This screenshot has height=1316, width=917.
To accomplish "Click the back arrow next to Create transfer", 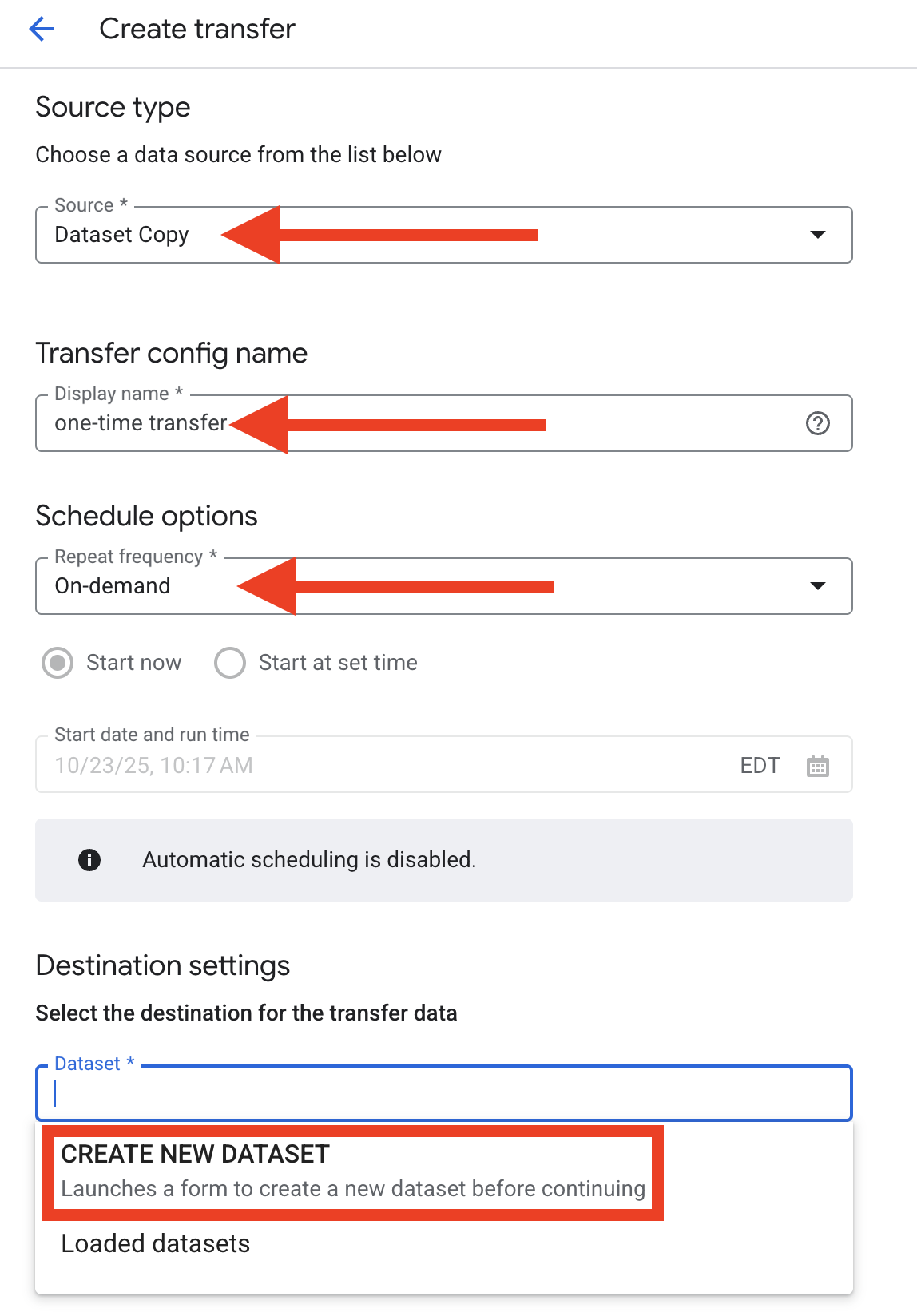I will (42, 30).
